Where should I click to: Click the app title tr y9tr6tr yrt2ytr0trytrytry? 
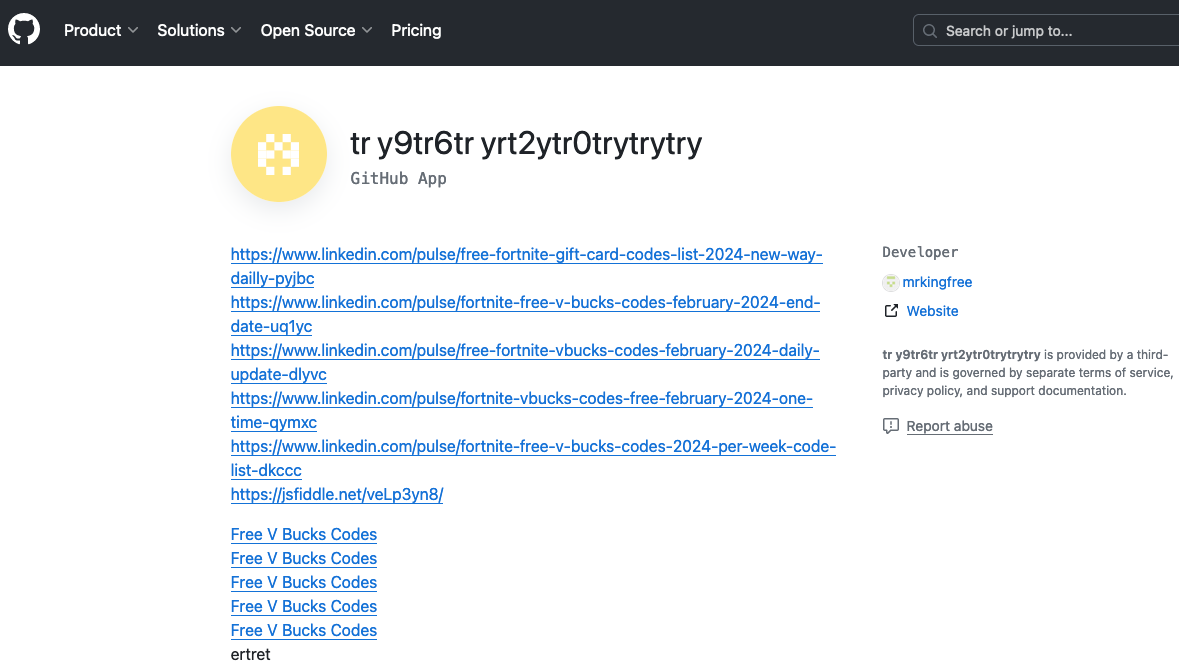coord(526,143)
